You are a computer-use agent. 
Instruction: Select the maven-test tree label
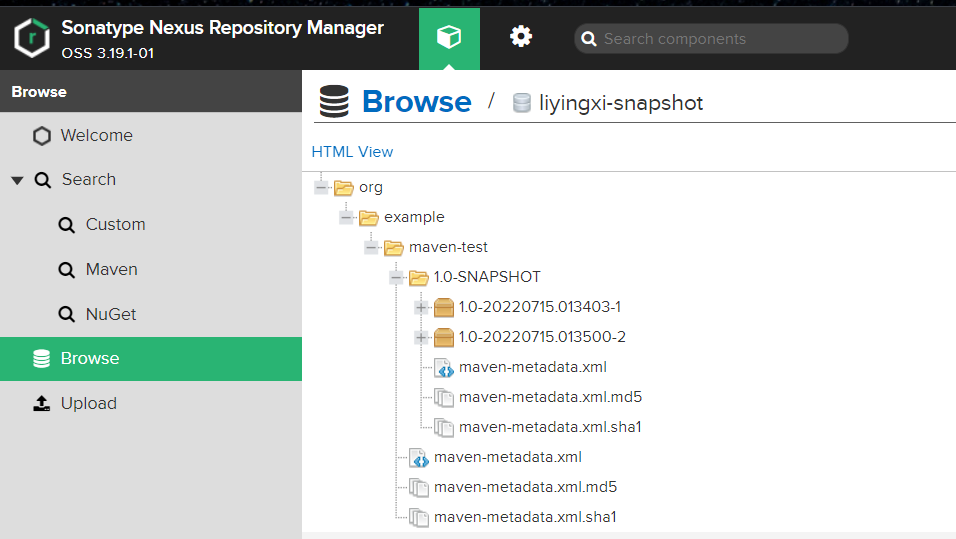[x=448, y=247]
